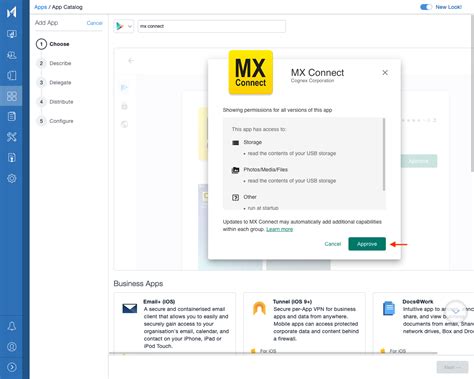Open the Settings gear icon in the sidebar

coord(12,178)
